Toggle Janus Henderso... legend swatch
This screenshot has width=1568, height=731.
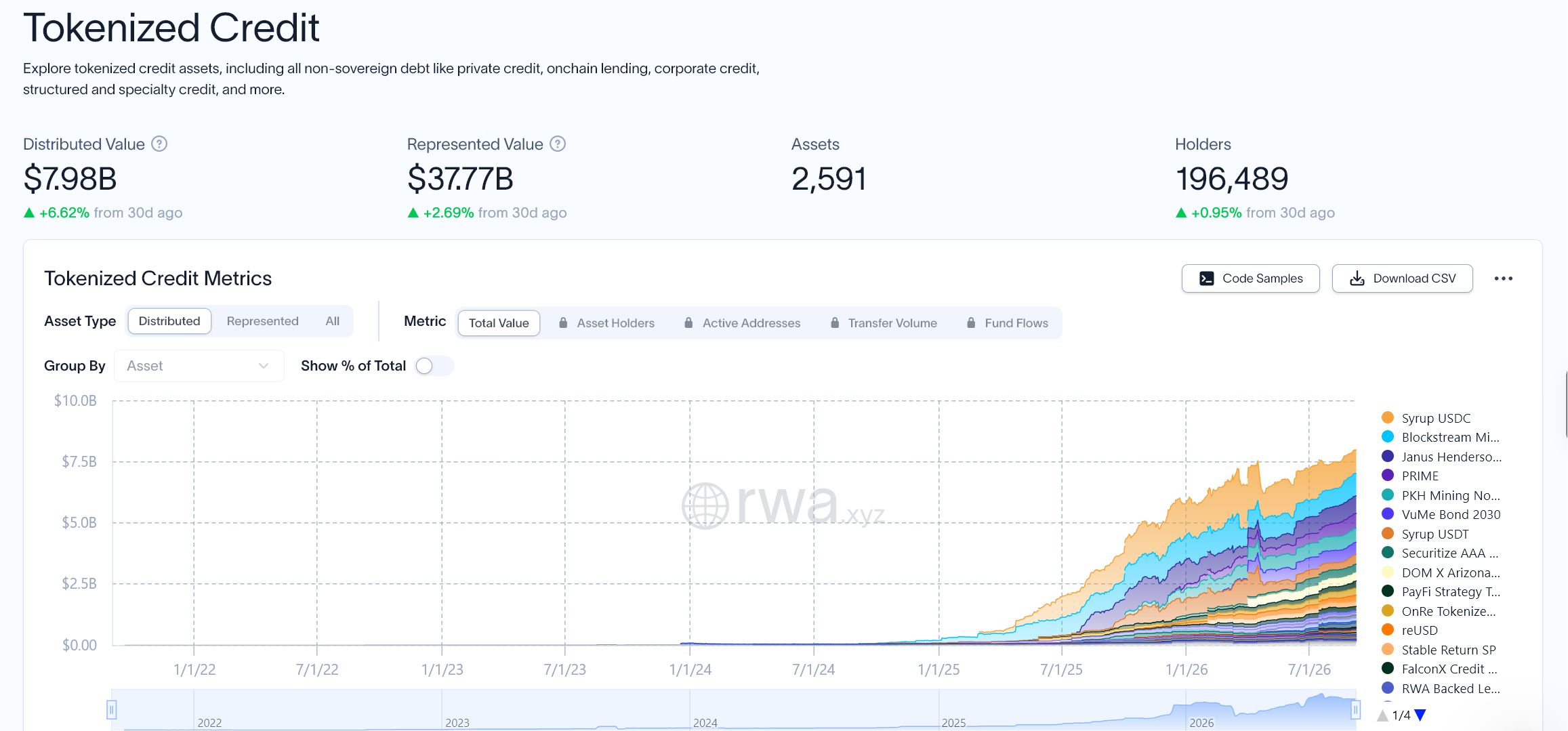1388,457
